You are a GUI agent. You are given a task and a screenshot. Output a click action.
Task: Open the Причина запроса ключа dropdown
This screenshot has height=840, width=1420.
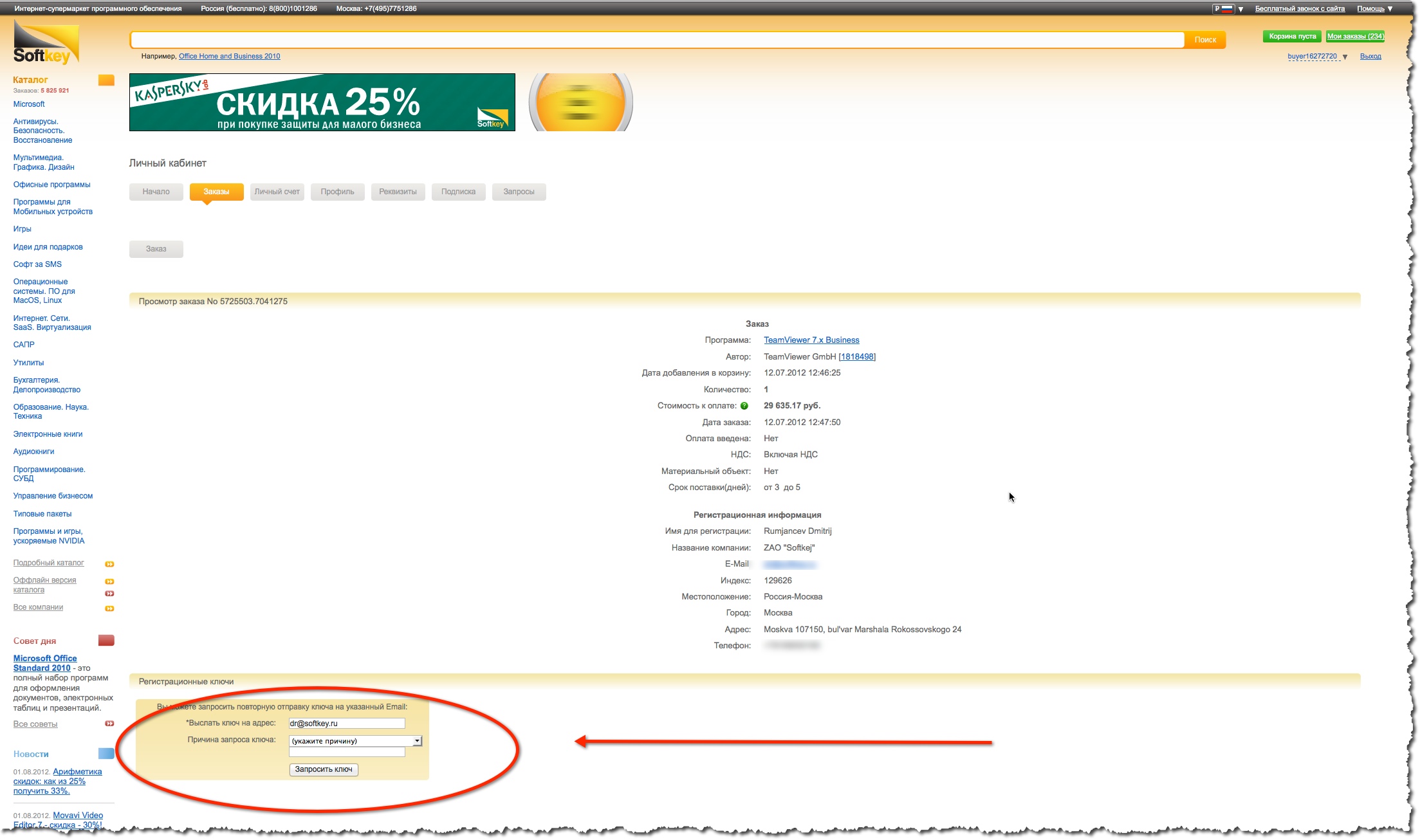coord(356,741)
